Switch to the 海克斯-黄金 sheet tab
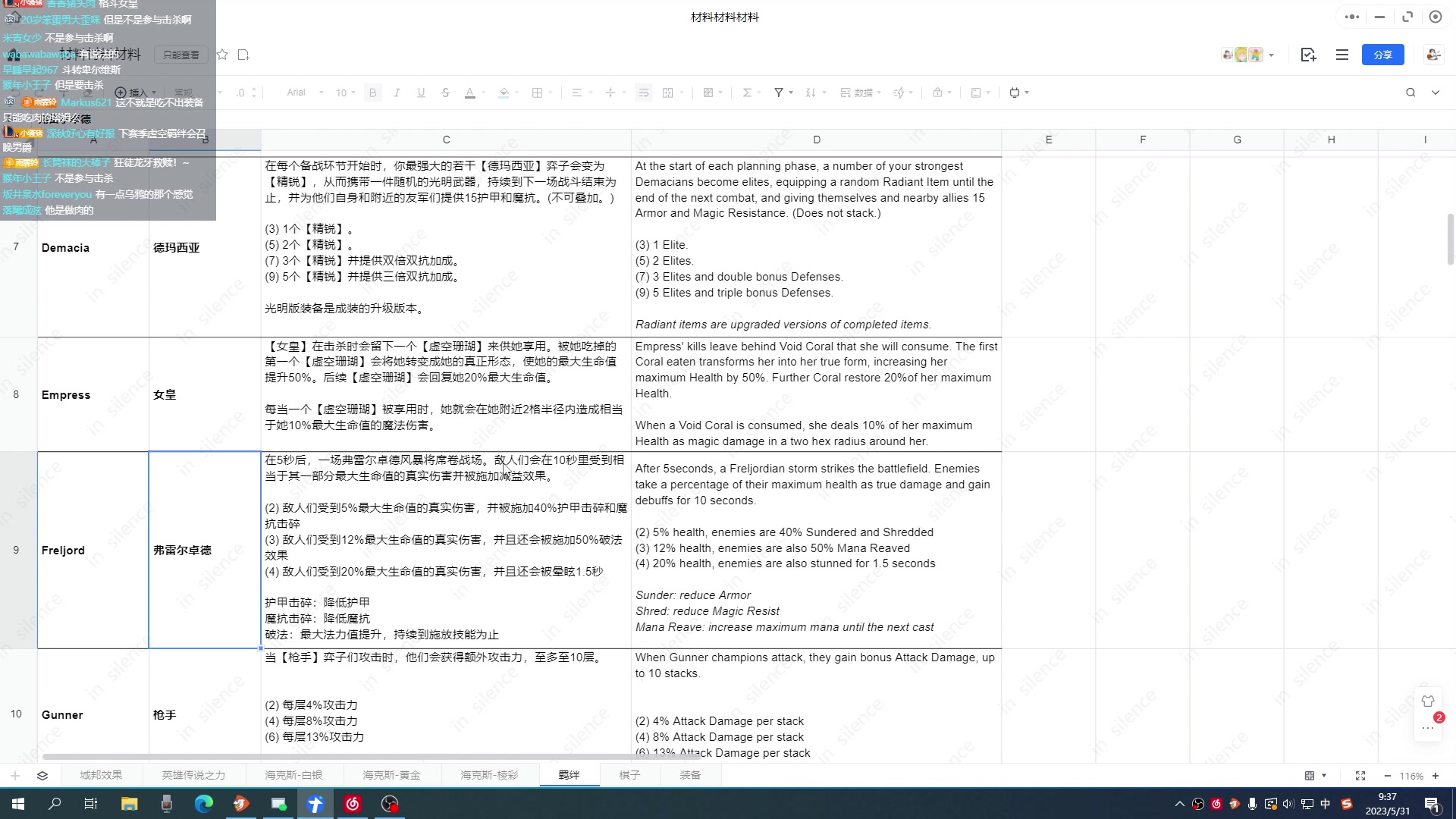Screen dimensions: 1456x819 (x=391, y=775)
